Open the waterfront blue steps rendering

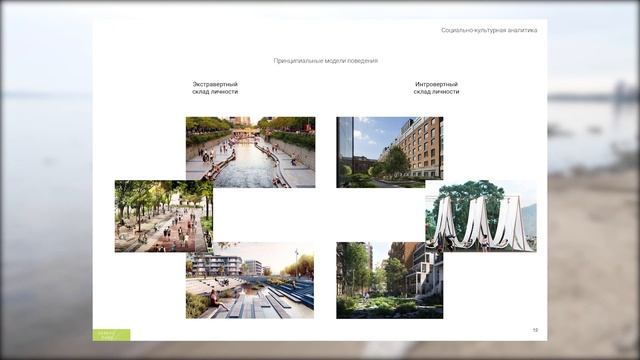250,280
